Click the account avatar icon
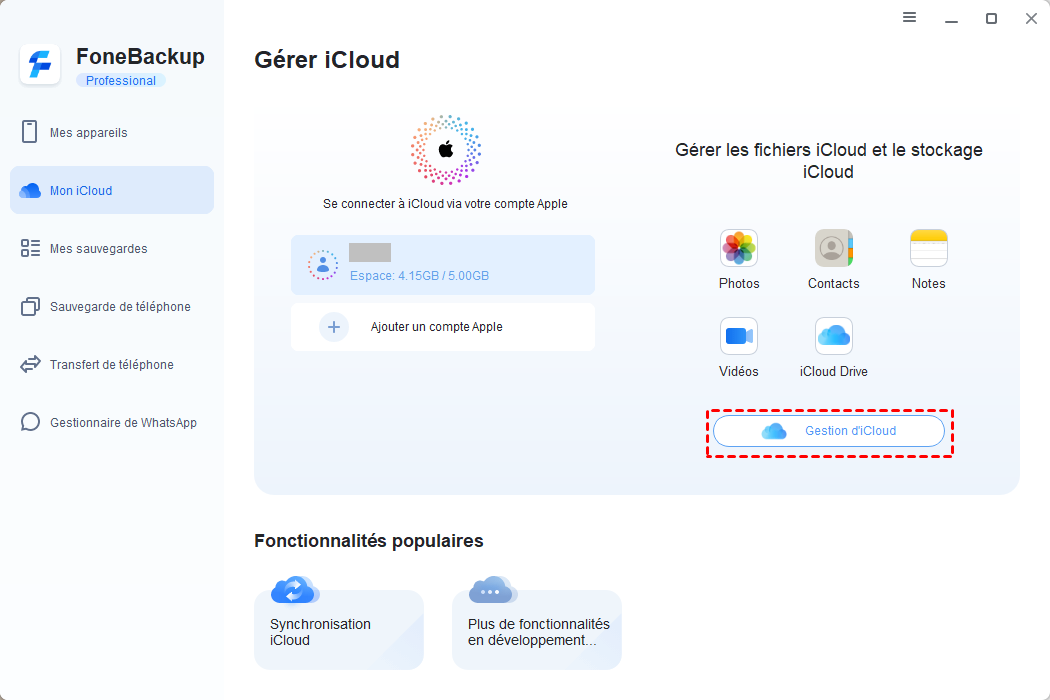The width and height of the screenshot is (1050, 700). pos(323,265)
